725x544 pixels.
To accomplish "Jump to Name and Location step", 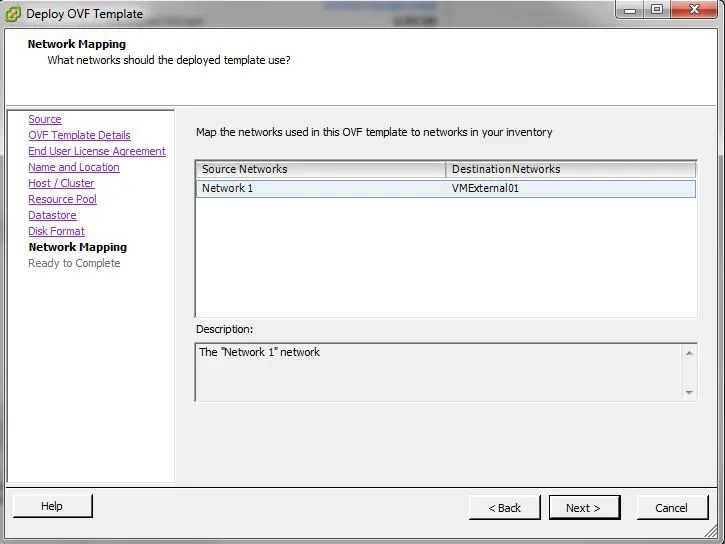I will click(74, 167).
